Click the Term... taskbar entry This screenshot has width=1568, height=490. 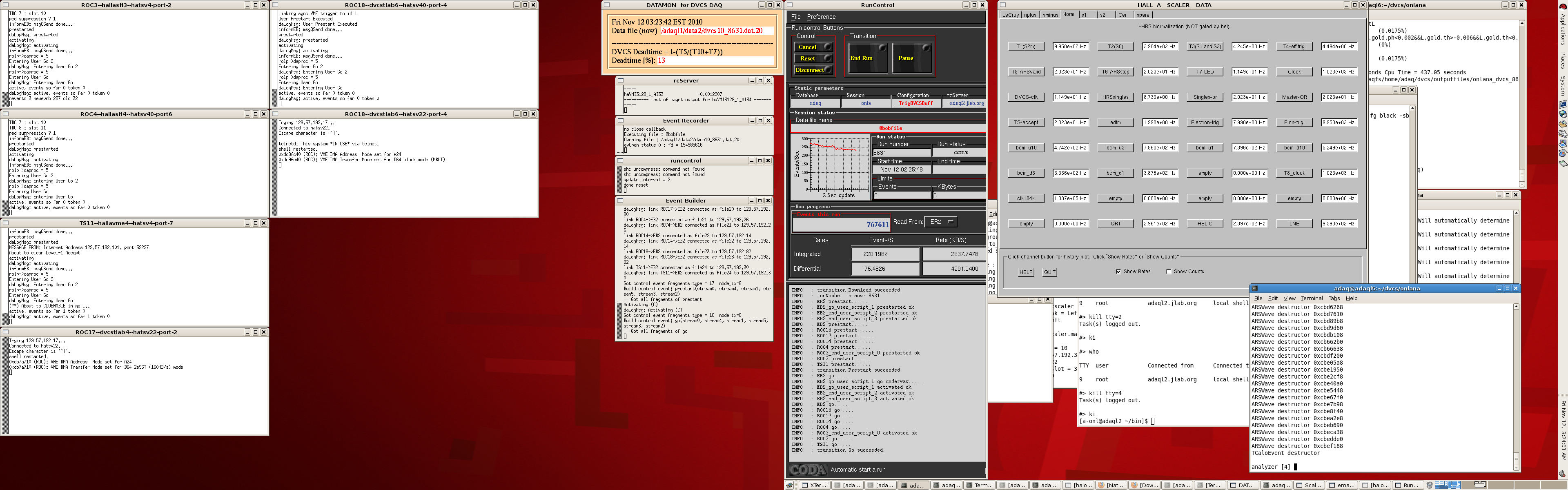tap(979, 485)
